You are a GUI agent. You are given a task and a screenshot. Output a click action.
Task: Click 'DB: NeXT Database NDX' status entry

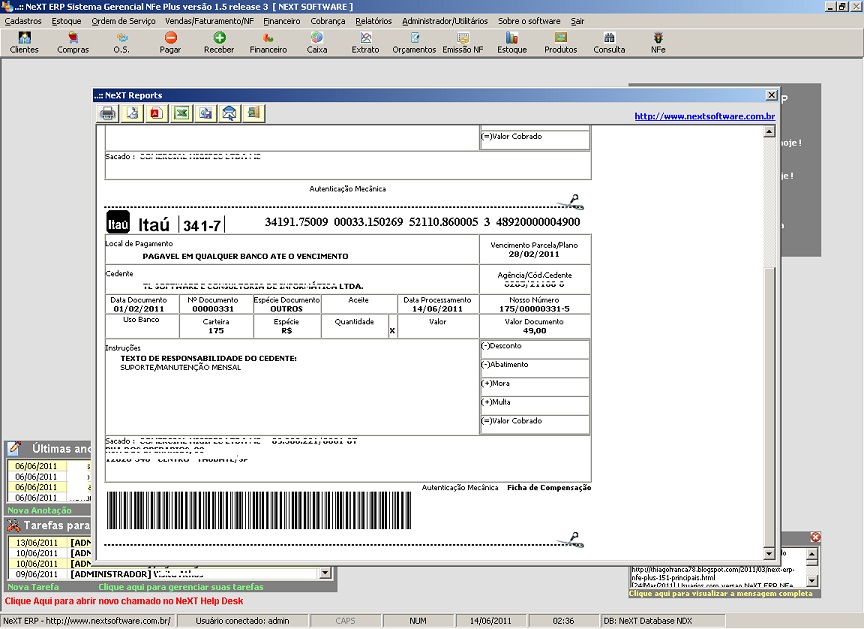(648, 621)
